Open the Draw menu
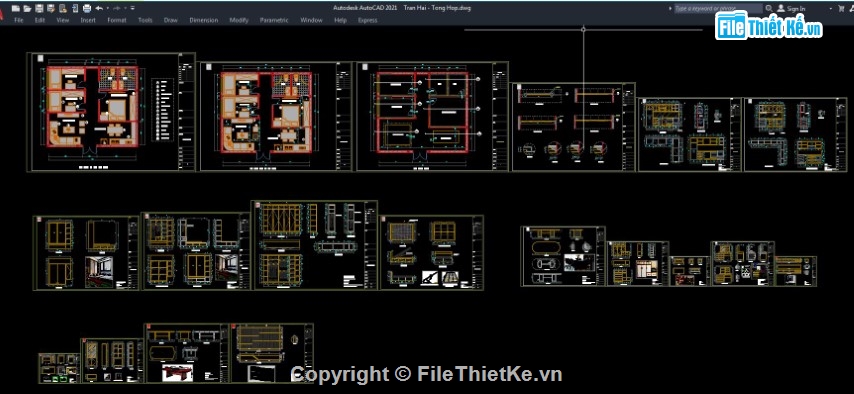 coord(170,20)
